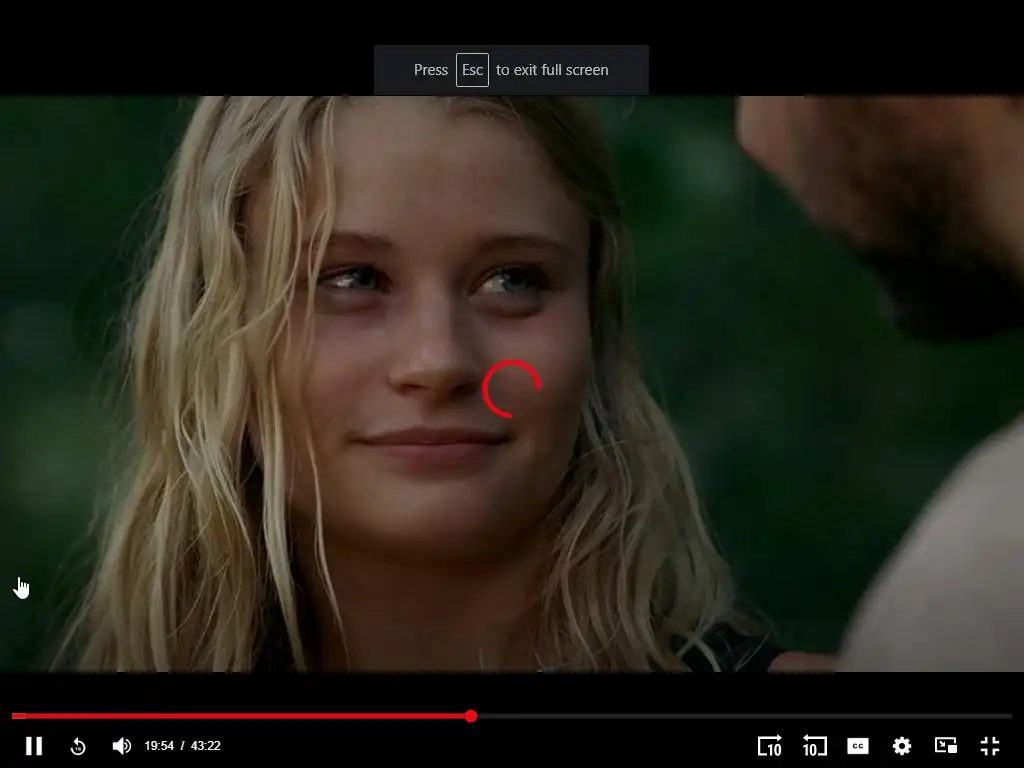1024x768 pixels.
Task: Click the replay-from-start circular arrow icon
Action: [78, 746]
